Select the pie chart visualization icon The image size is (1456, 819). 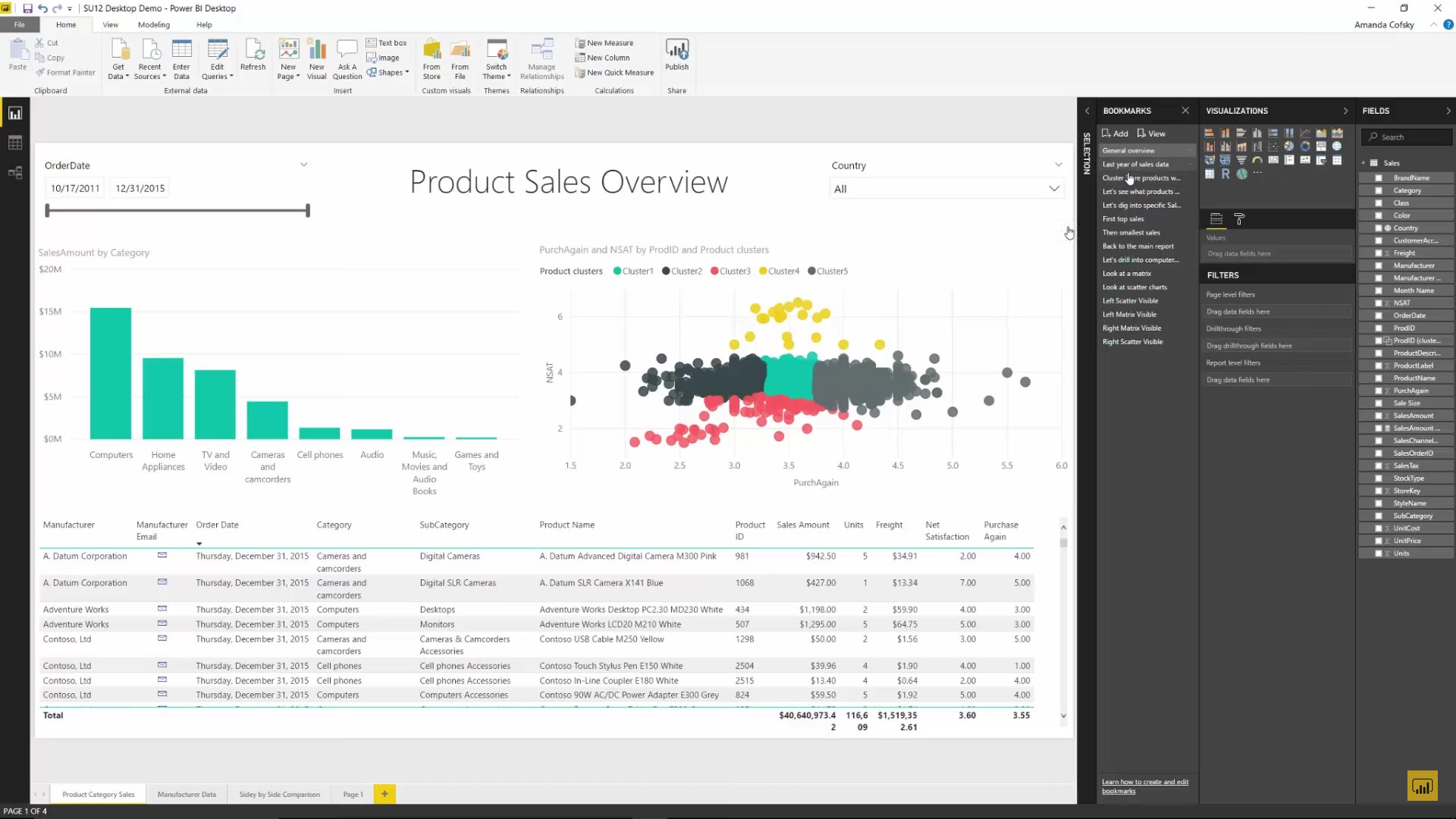pos(1289,146)
